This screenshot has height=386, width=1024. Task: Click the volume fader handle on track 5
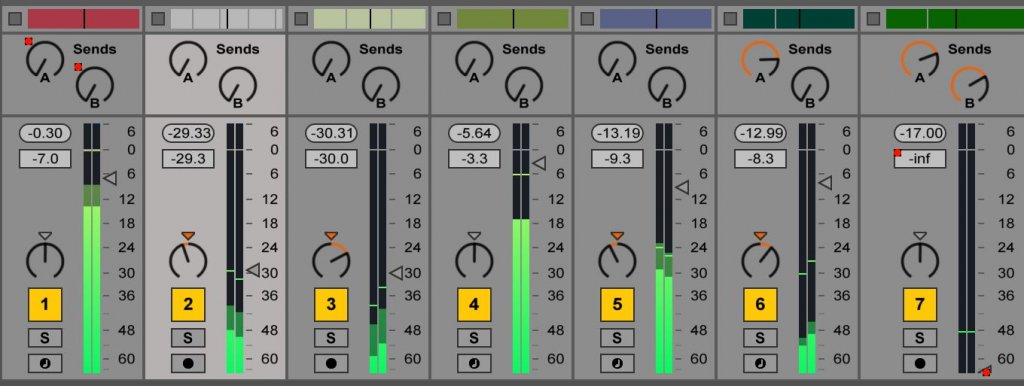pyautogui.click(x=682, y=187)
